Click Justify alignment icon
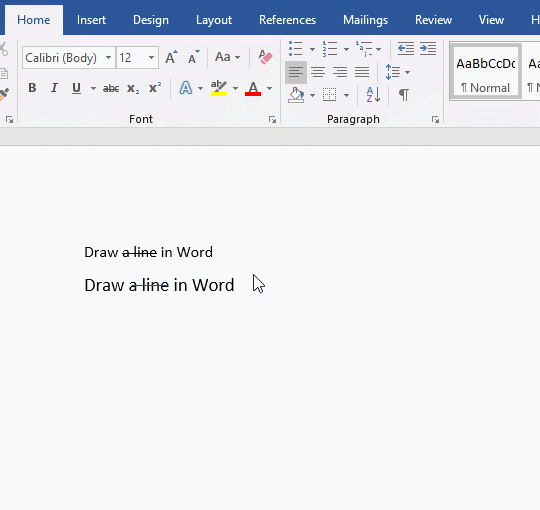Screen dimensions: 540x510 362,72
